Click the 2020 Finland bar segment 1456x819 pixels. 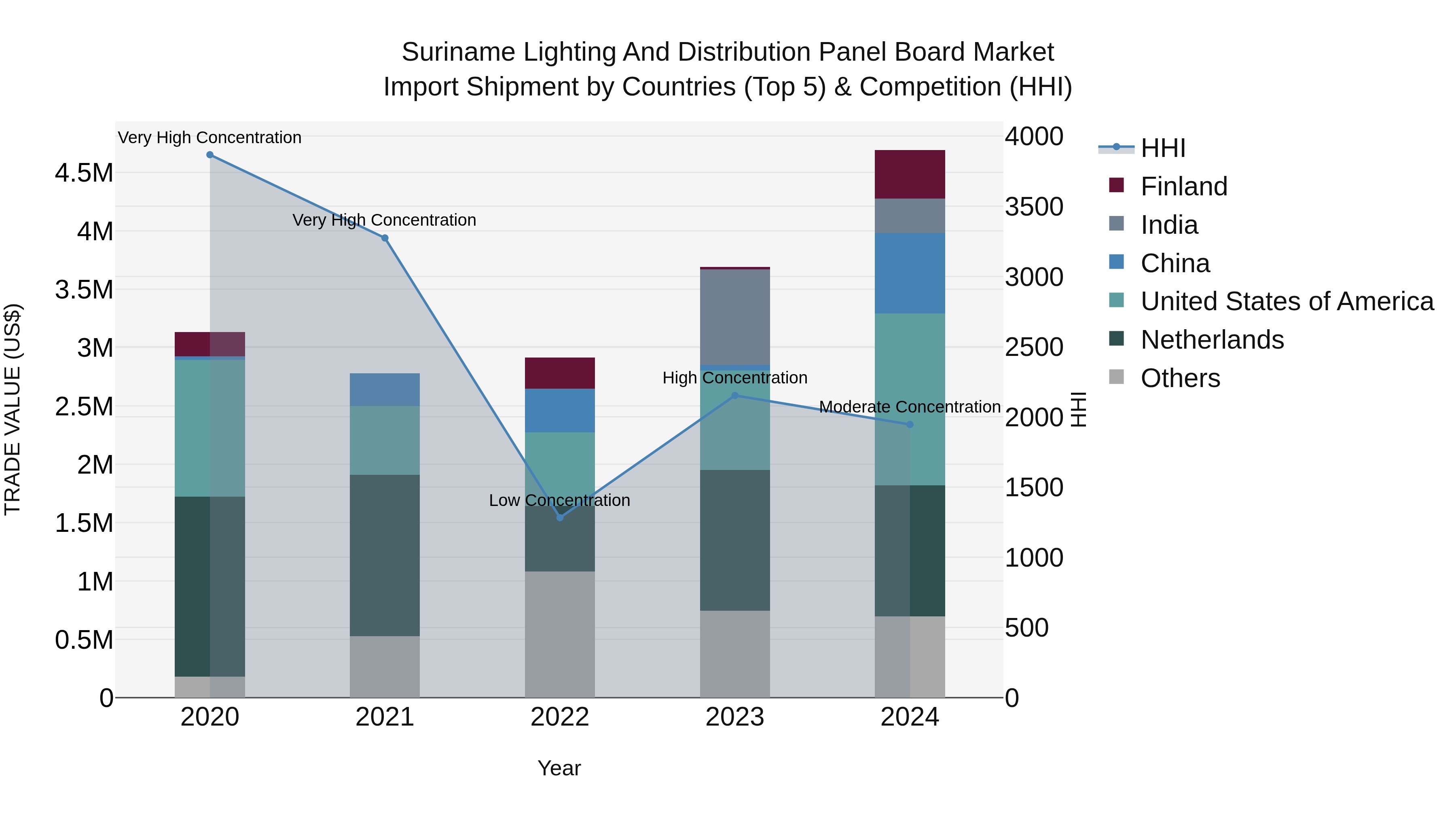(x=210, y=344)
